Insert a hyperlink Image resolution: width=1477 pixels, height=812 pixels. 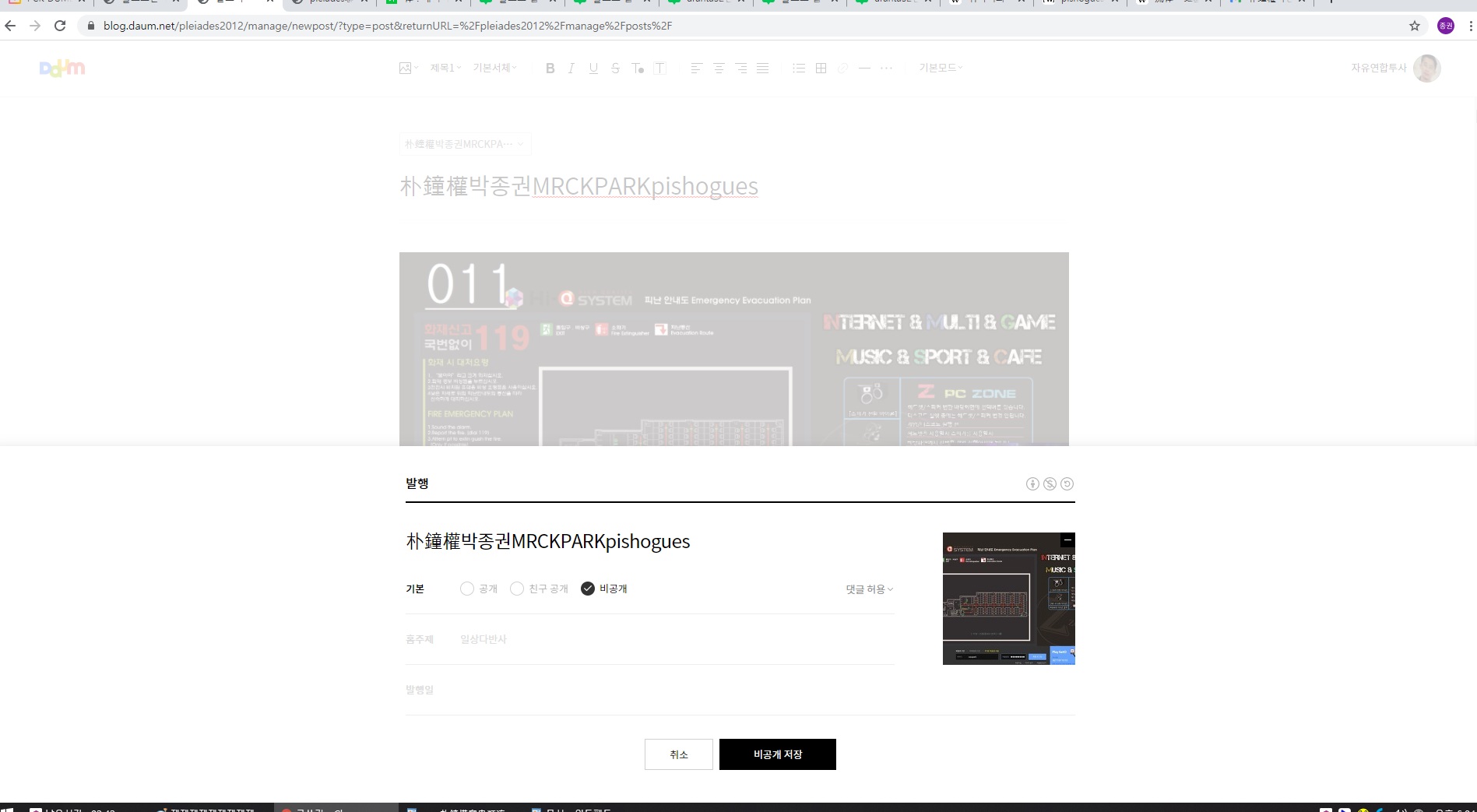pyautogui.click(x=842, y=69)
